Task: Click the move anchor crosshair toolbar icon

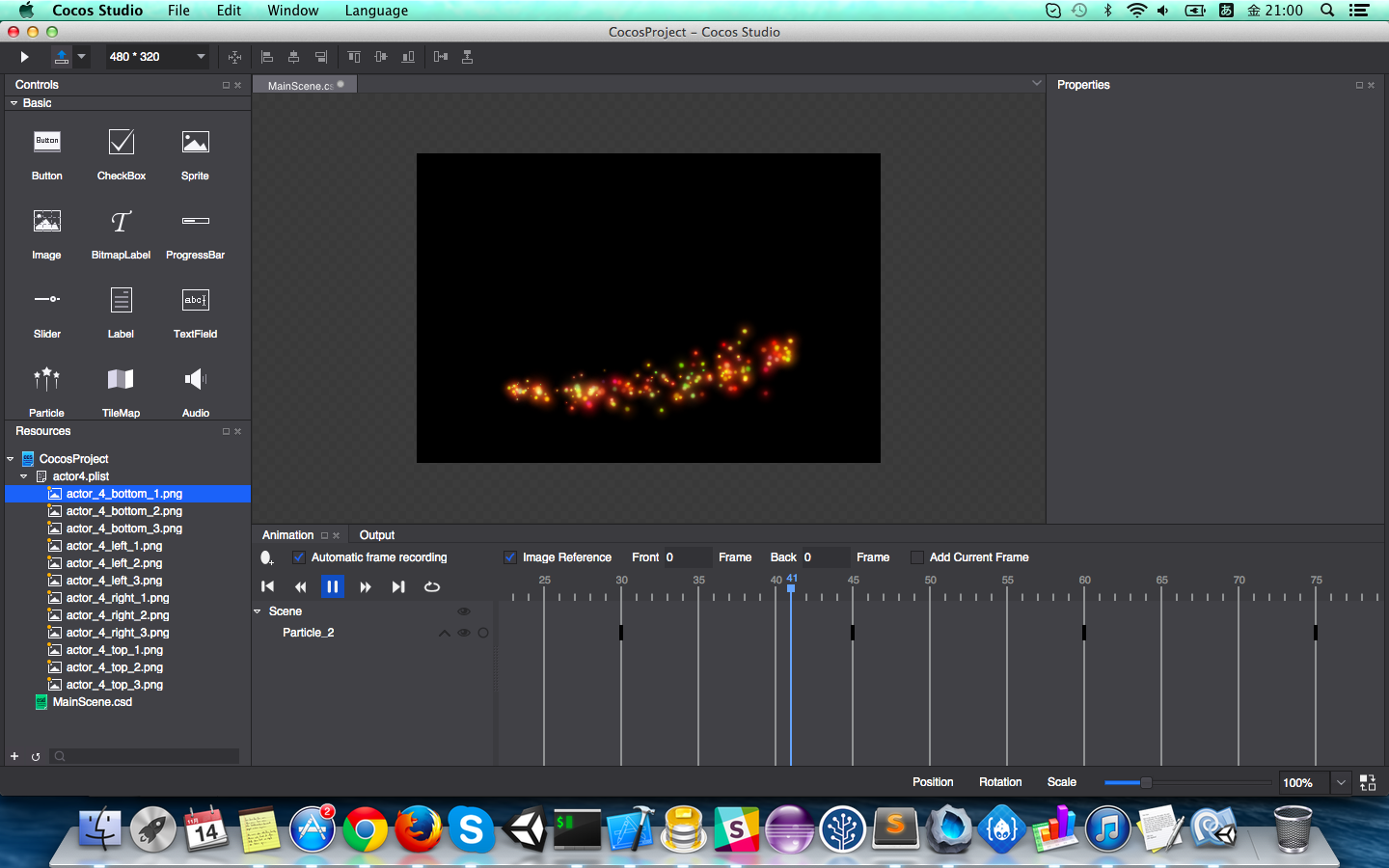Action: tap(234, 57)
